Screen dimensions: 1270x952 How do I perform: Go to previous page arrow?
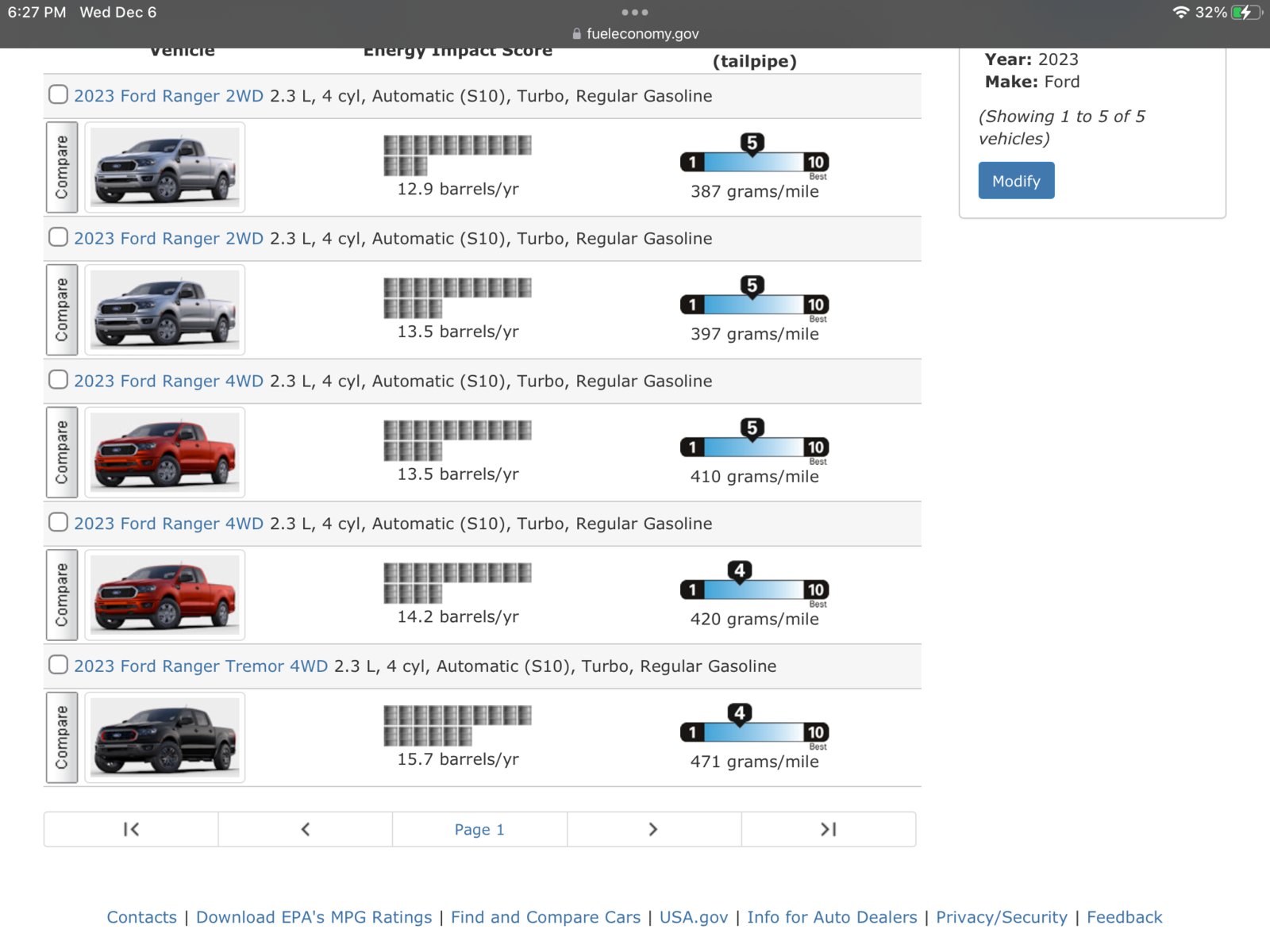coord(306,829)
